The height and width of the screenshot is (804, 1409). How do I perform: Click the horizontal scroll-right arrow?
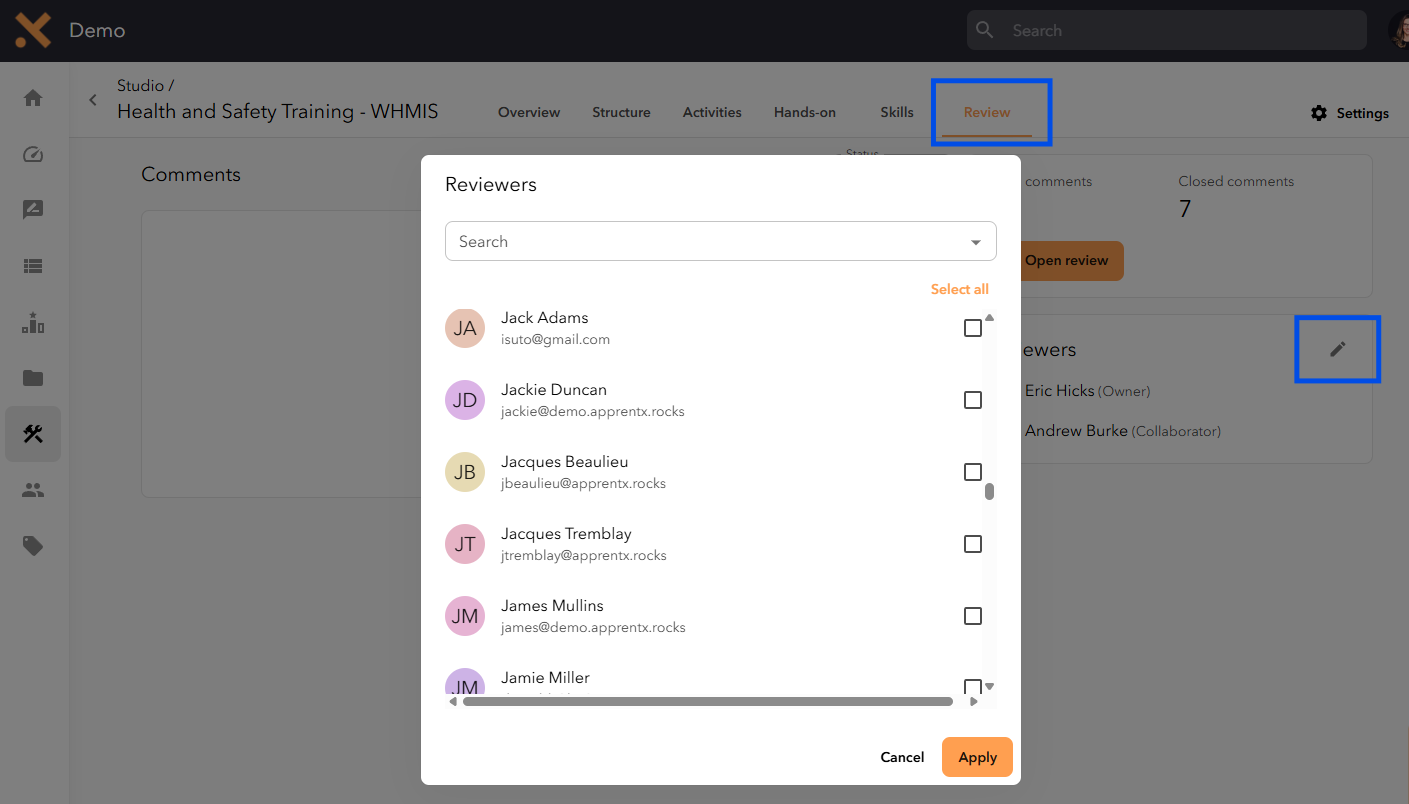pos(975,702)
